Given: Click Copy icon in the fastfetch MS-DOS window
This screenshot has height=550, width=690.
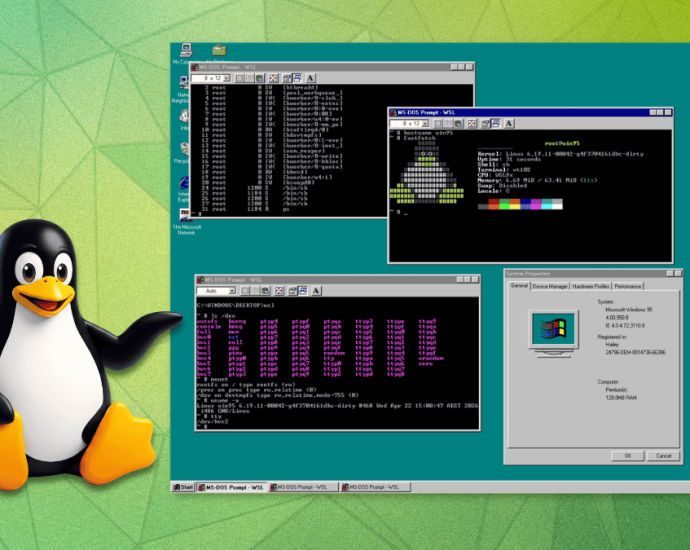Looking at the screenshot, I should (448, 124).
